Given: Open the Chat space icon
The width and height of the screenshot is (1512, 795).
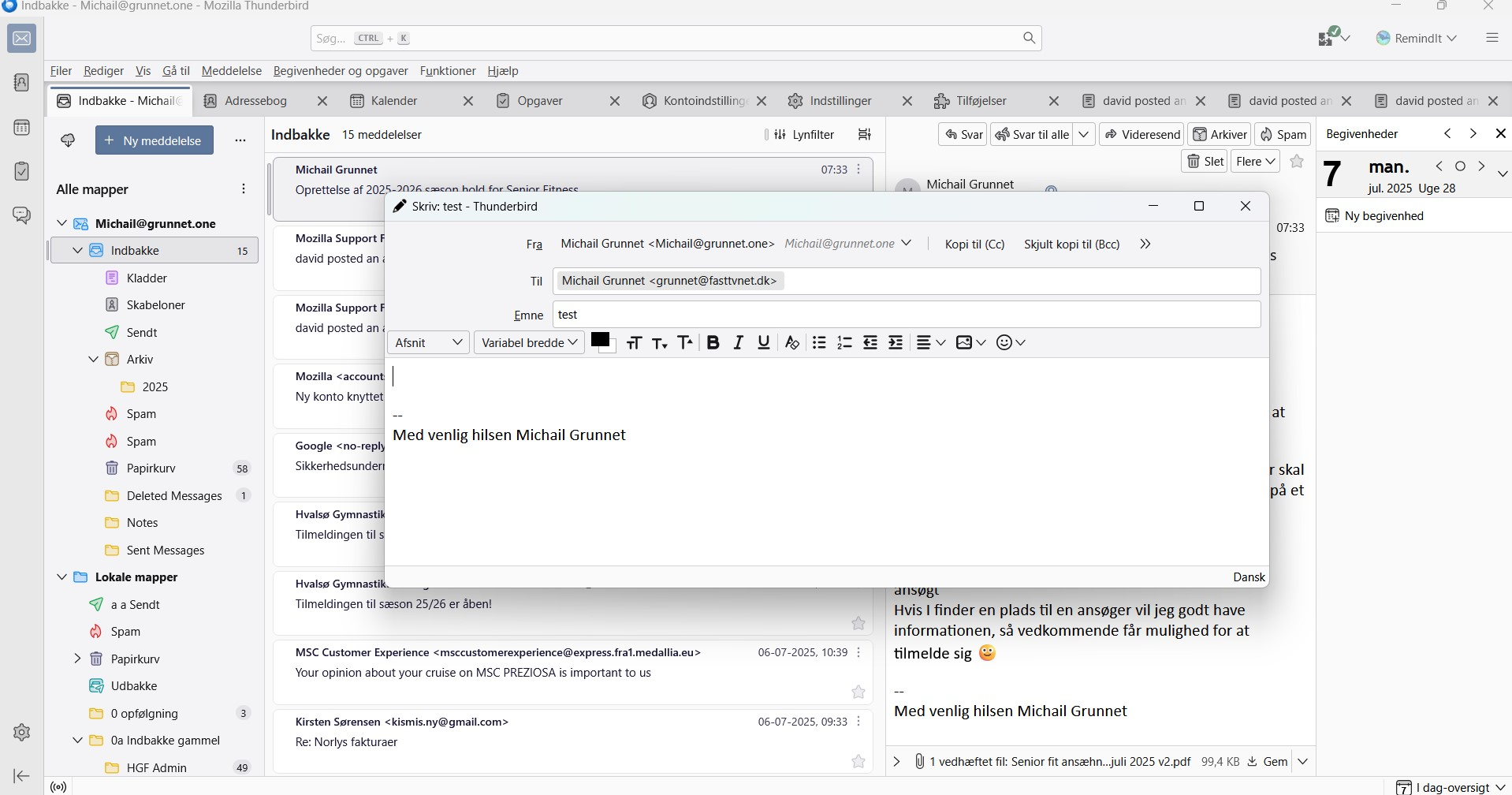Looking at the screenshot, I should pos(21,215).
